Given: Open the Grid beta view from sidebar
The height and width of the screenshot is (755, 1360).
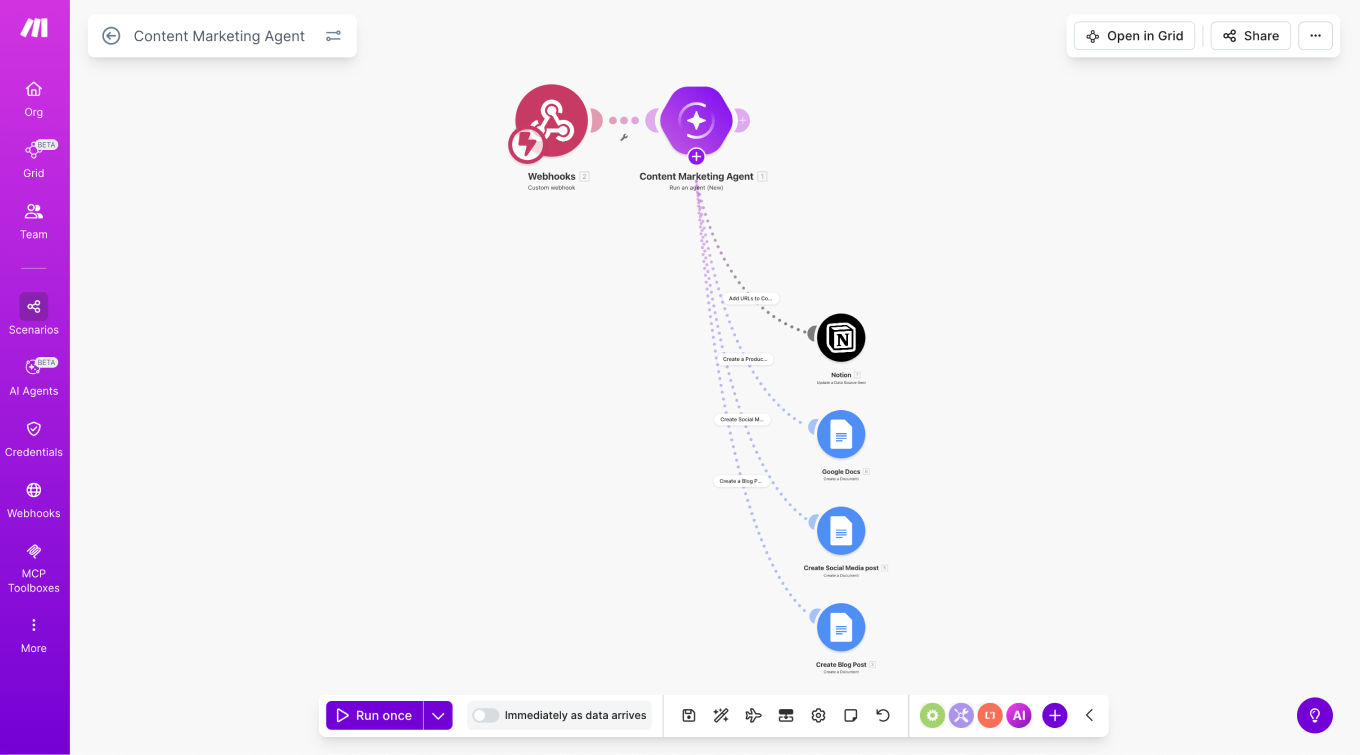Looking at the screenshot, I should 34,160.
